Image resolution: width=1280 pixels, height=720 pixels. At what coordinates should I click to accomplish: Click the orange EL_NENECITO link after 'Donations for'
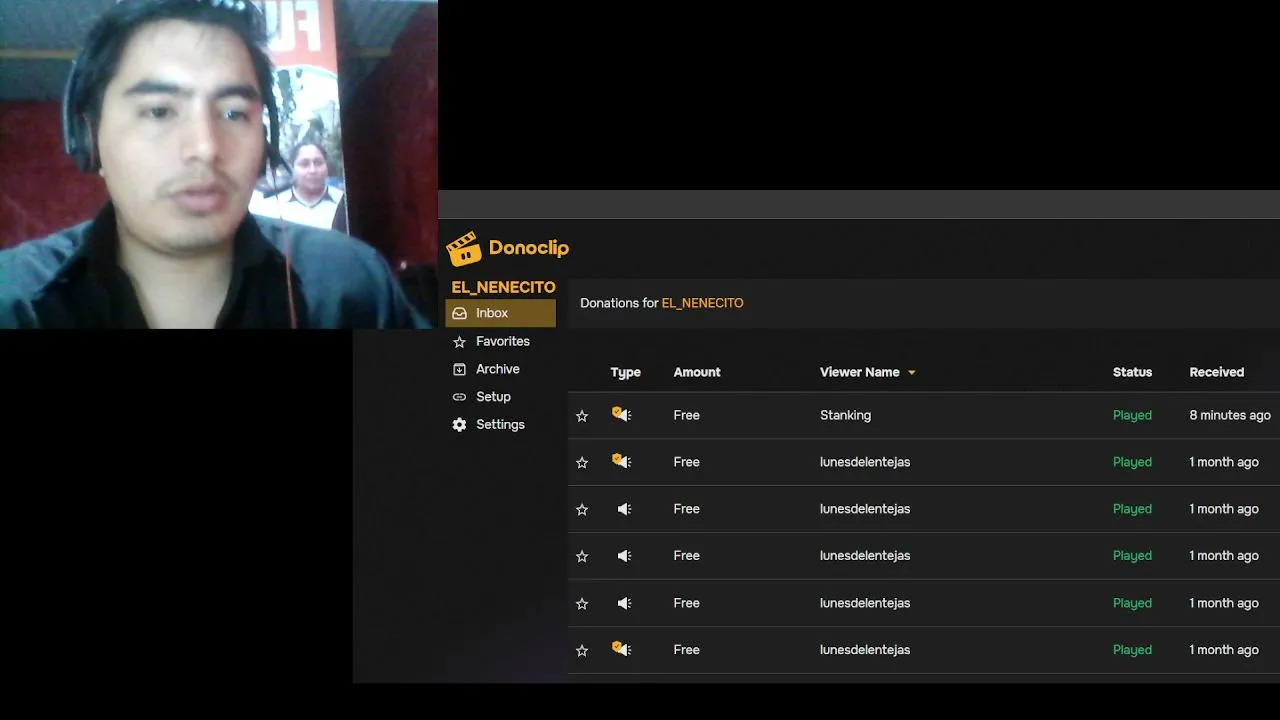click(x=702, y=303)
